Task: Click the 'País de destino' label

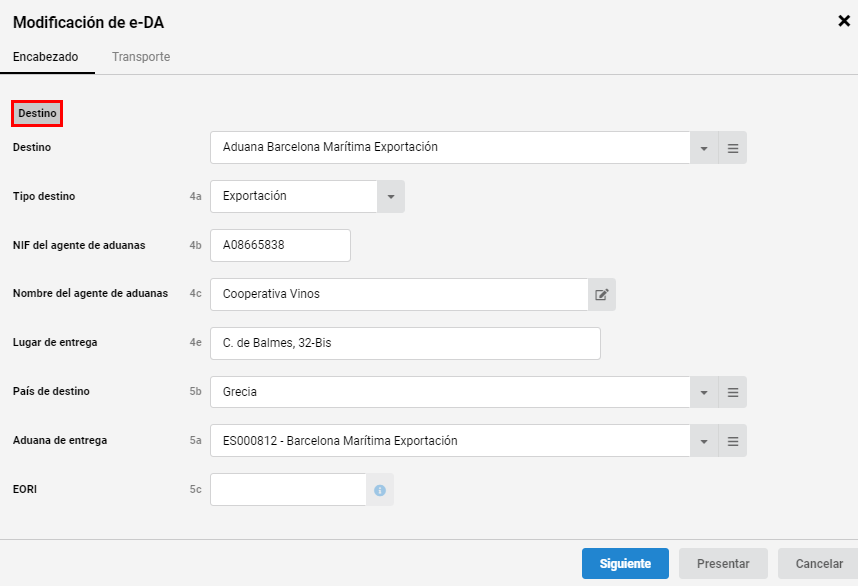Action: coord(51,391)
